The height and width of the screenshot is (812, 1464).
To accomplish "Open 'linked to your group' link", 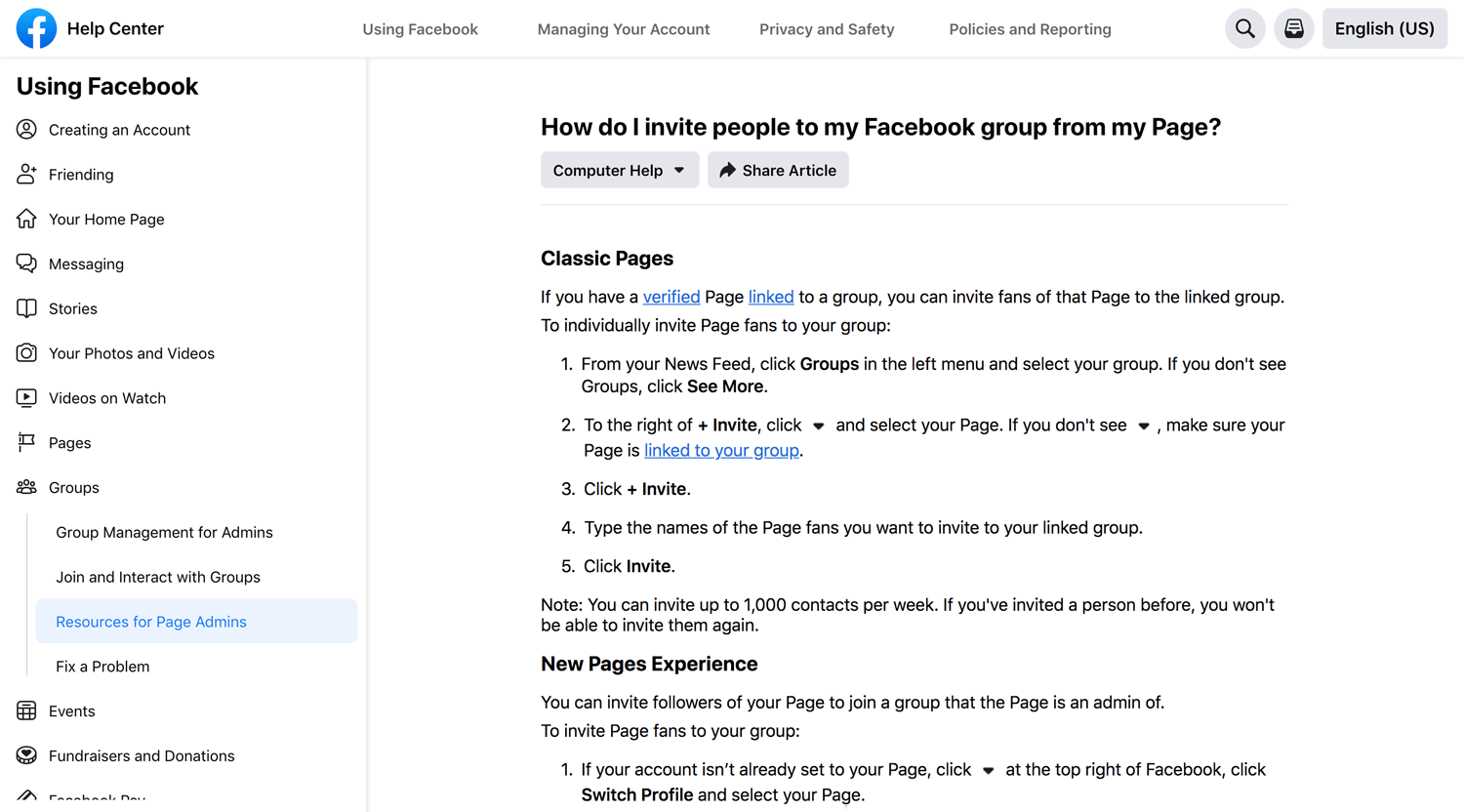I will tap(721, 450).
